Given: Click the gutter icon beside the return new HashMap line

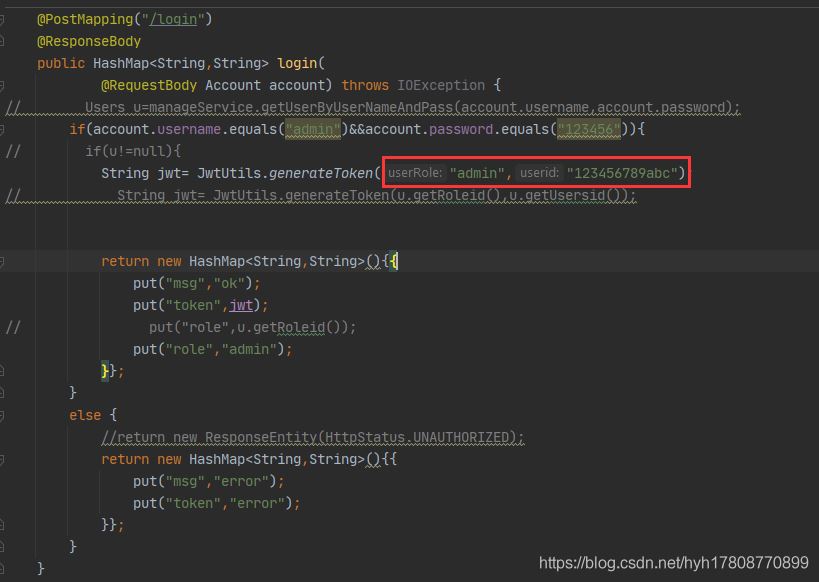Looking at the screenshot, I should click(x=8, y=261).
